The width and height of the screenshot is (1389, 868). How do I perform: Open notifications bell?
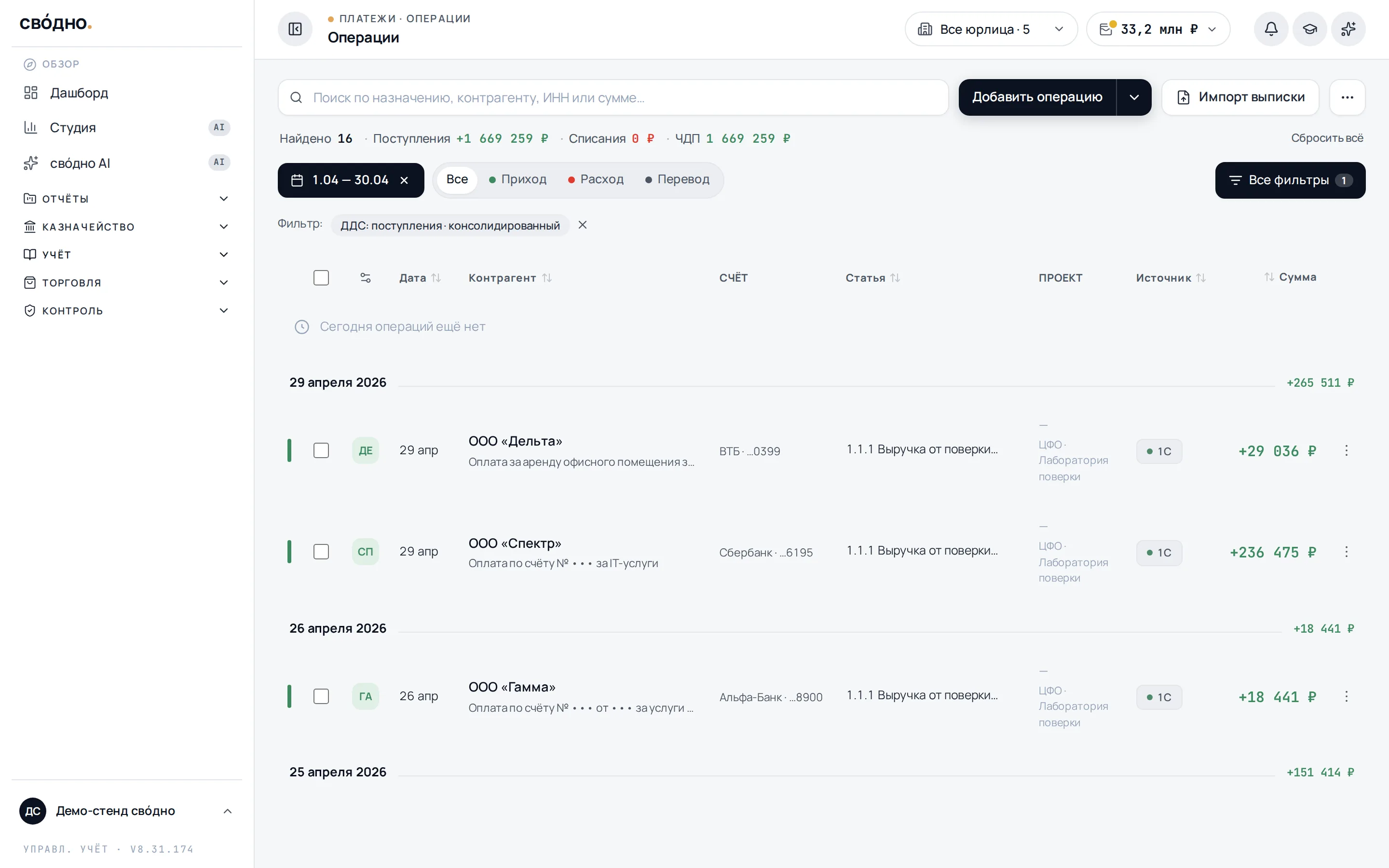(x=1271, y=29)
